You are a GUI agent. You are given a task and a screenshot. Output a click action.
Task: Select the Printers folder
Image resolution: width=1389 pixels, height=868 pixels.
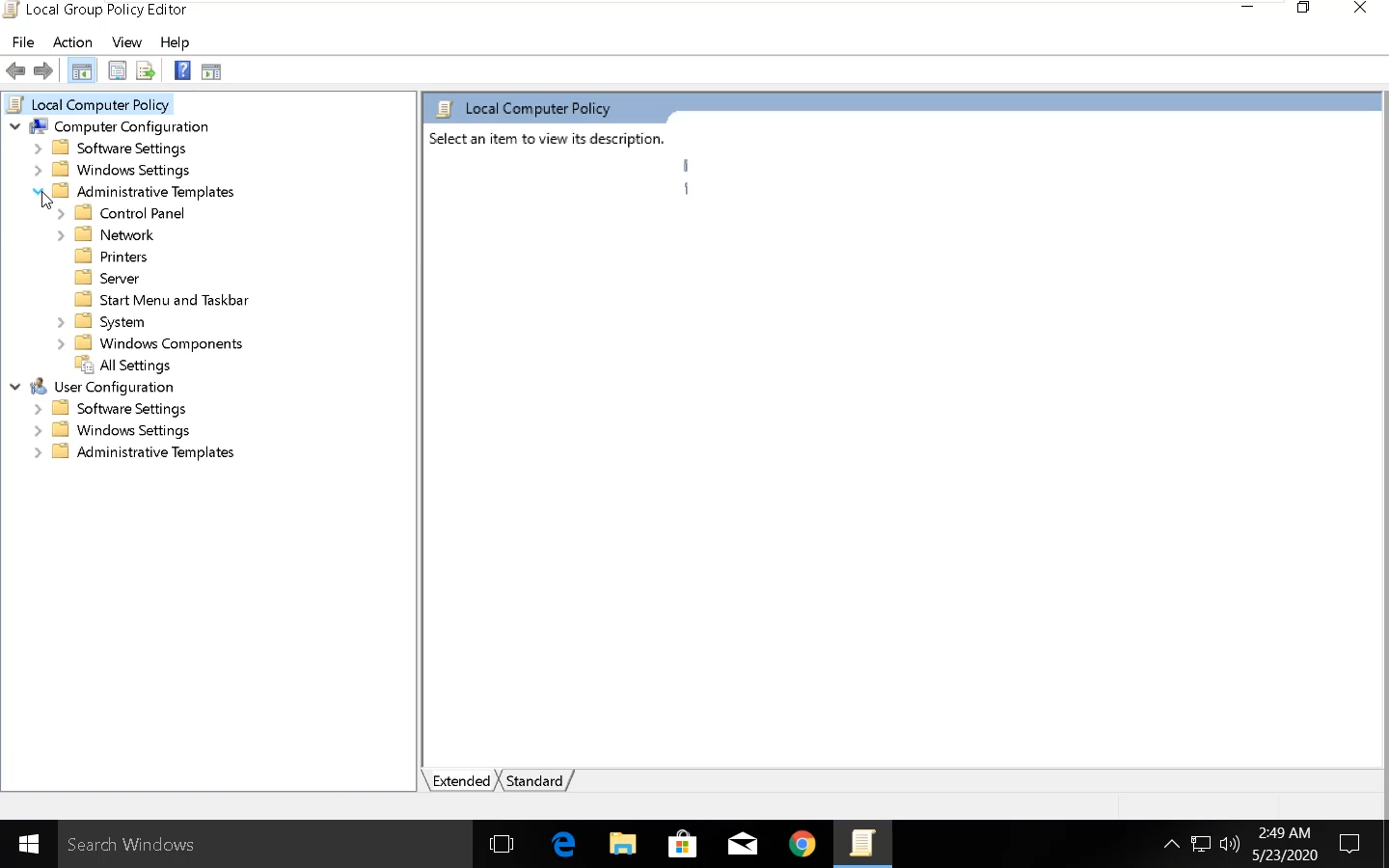123,258
